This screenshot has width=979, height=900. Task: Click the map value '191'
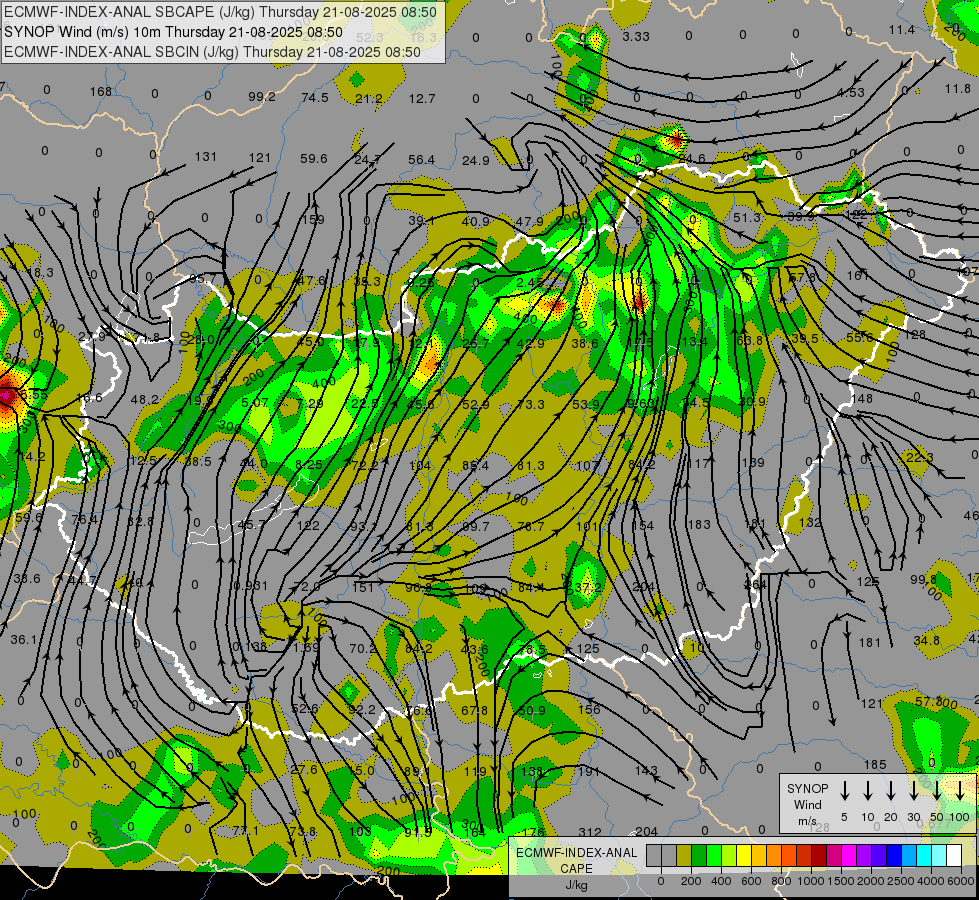pyautogui.click(x=589, y=771)
